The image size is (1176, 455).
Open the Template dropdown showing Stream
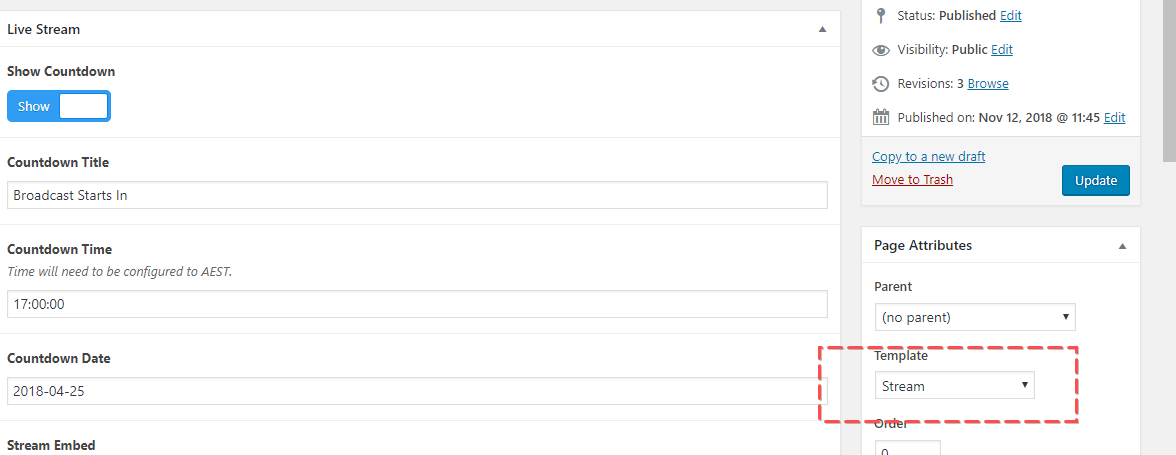point(954,385)
